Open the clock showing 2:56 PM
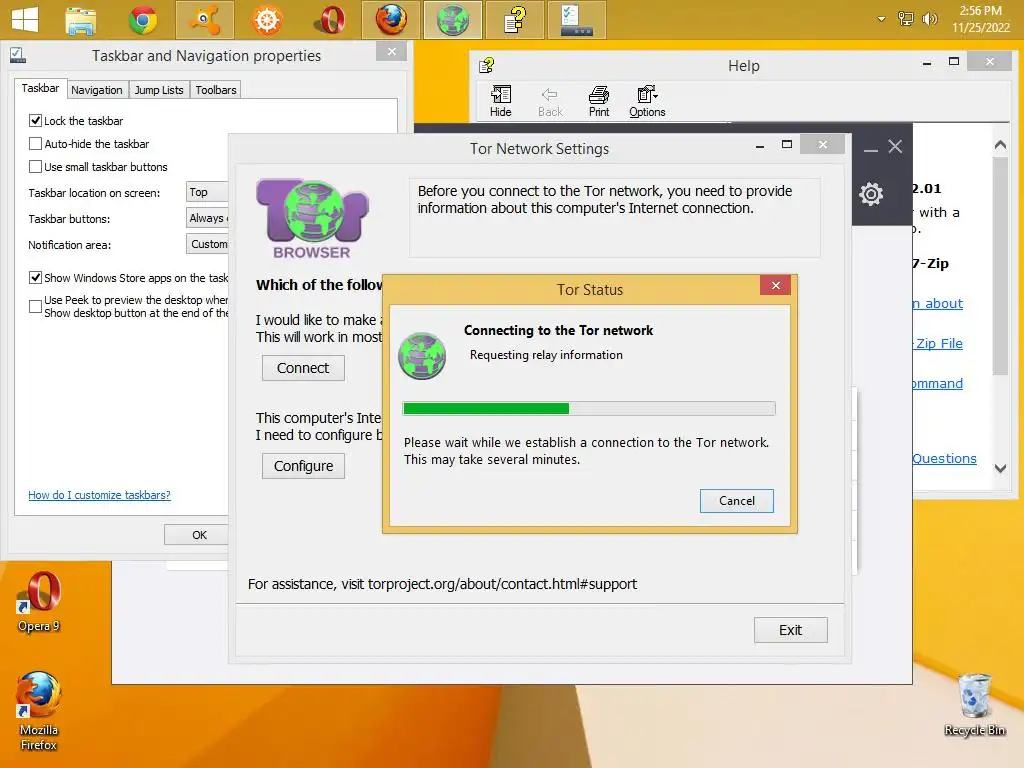The width and height of the screenshot is (1024, 768). (x=980, y=19)
